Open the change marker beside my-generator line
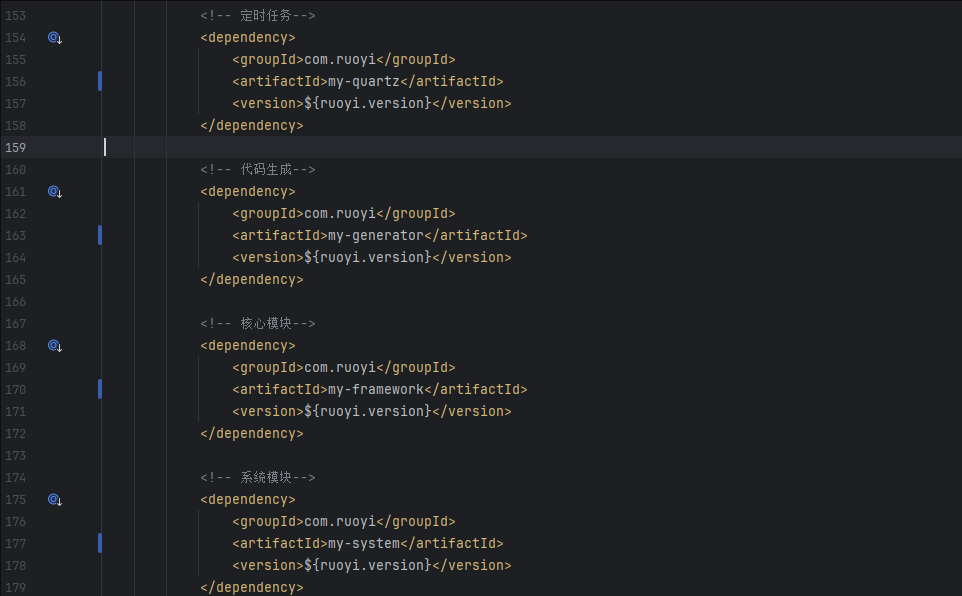 (100, 235)
